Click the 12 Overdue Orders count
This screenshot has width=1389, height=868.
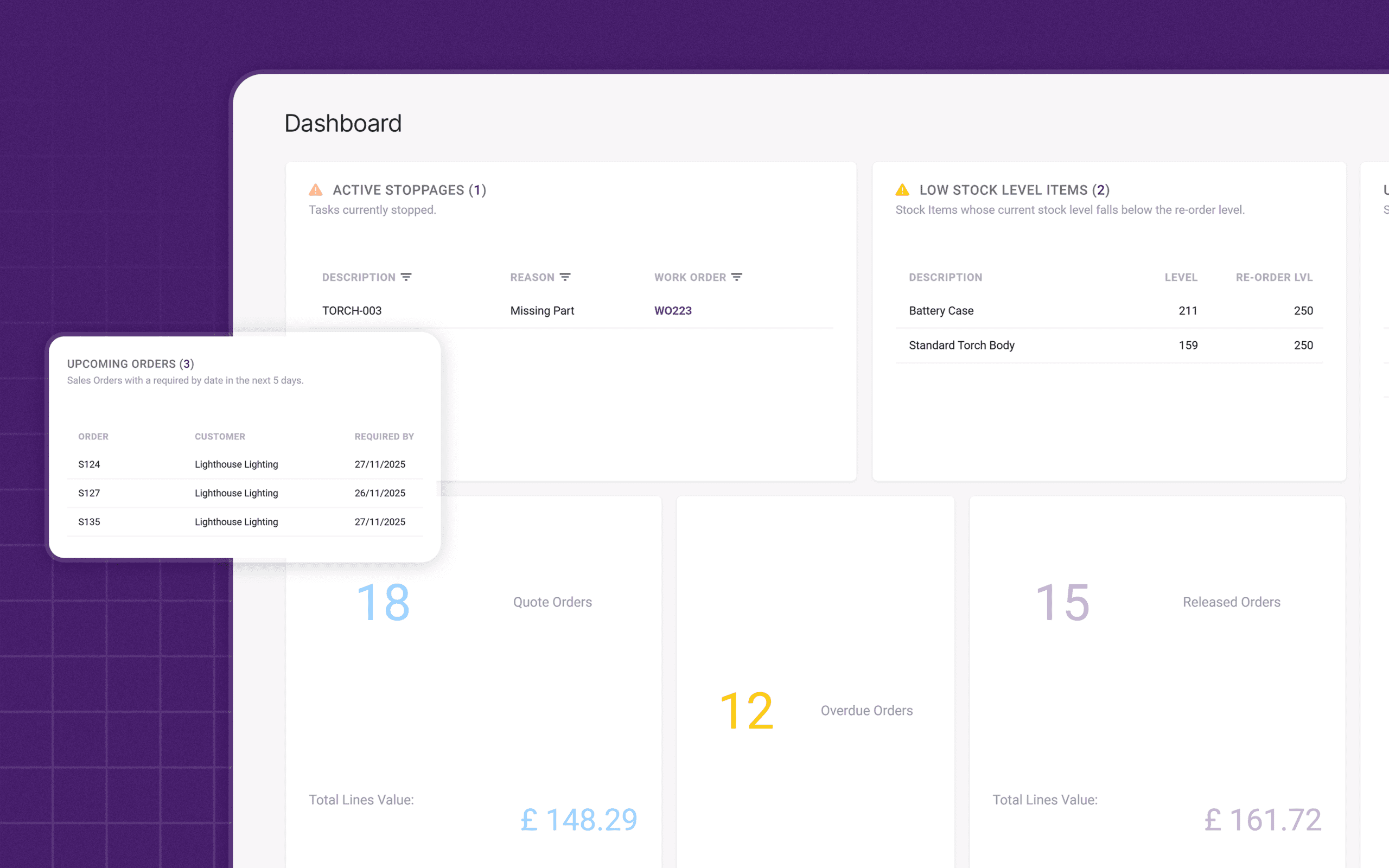tap(746, 711)
